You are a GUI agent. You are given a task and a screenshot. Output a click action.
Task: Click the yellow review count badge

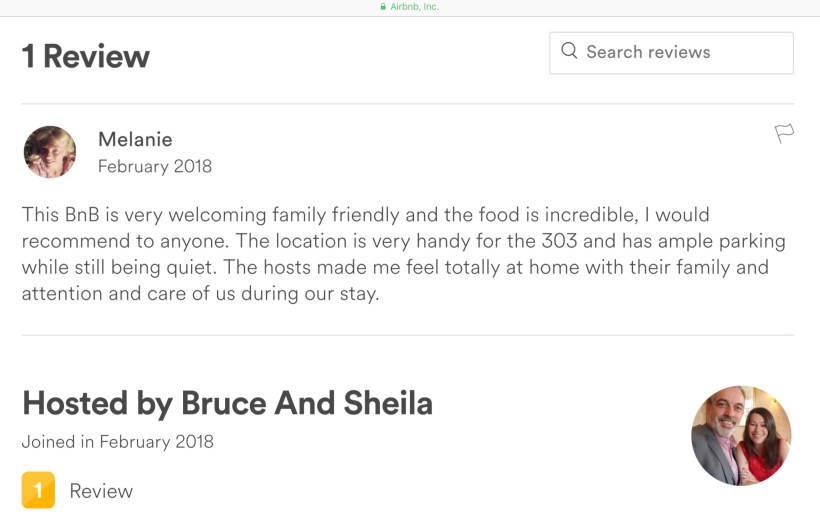point(38,490)
